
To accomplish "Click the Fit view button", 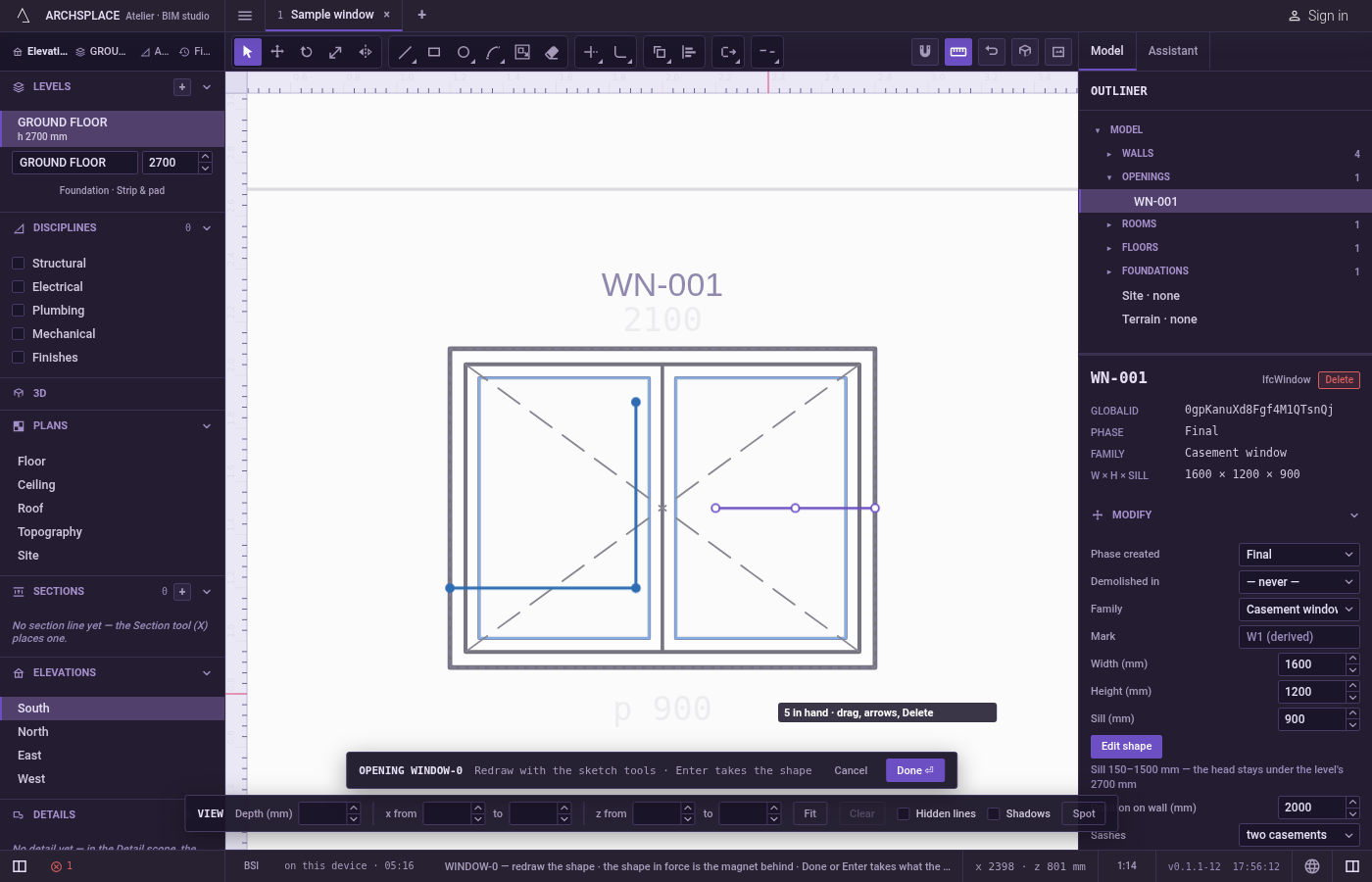I will 810,813.
